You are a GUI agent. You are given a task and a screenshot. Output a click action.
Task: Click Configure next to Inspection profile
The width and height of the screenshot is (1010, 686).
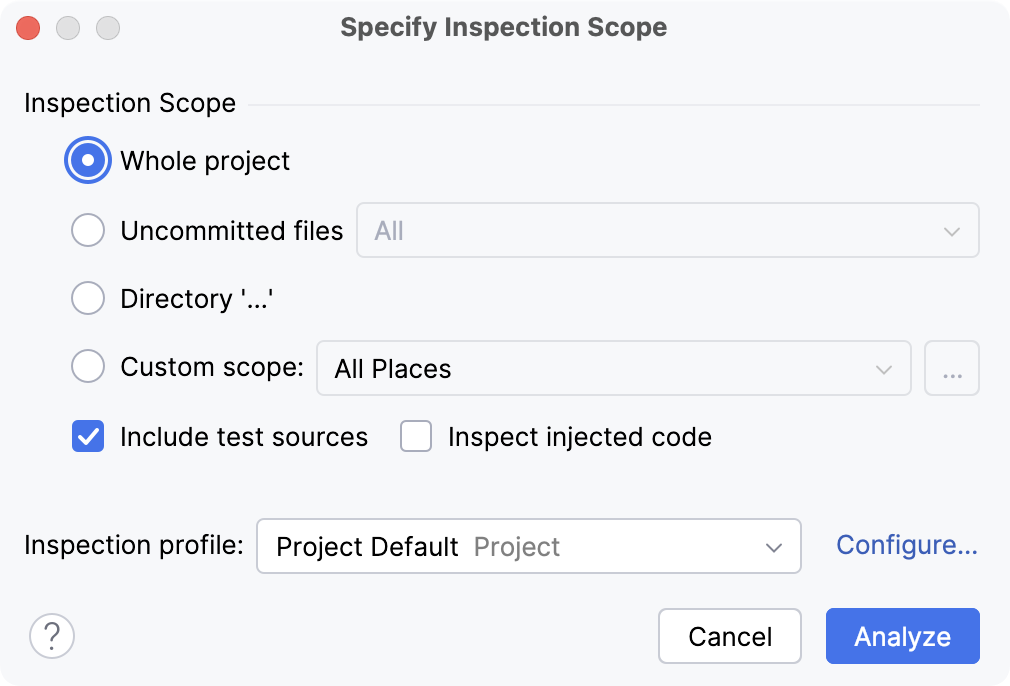906,545
